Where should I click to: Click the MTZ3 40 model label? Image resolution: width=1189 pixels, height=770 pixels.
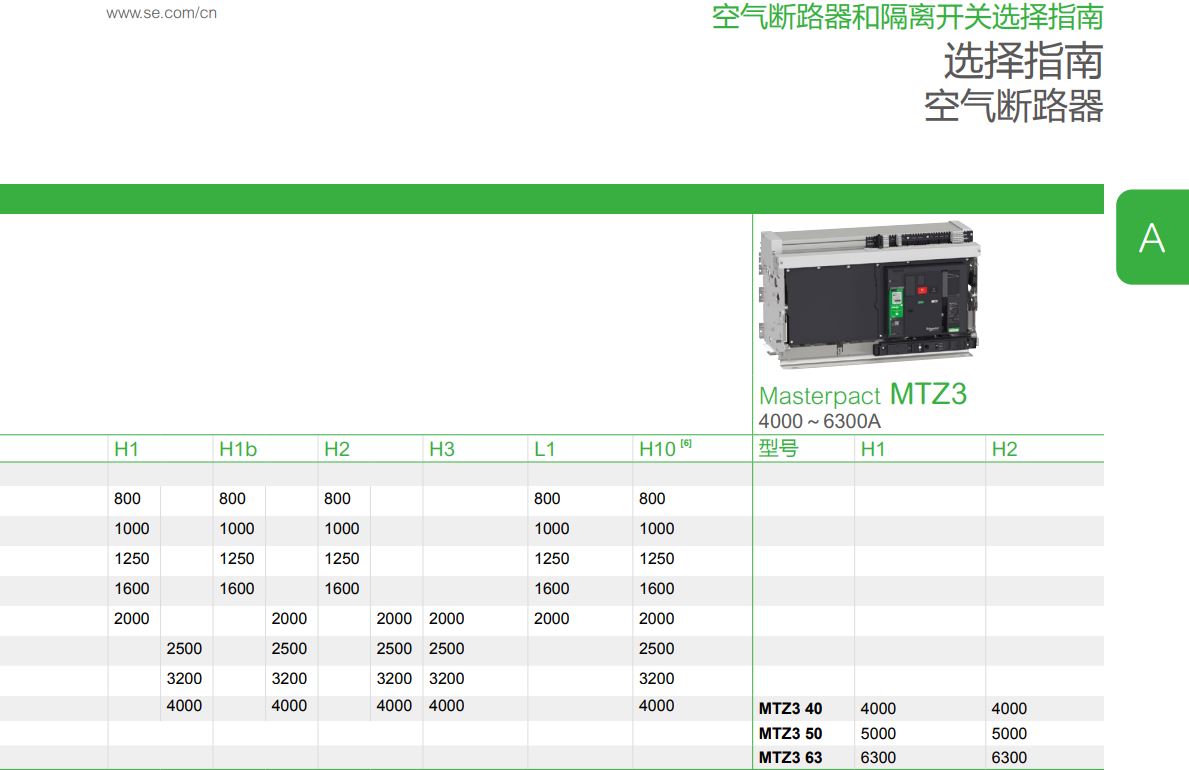(790, 709)
